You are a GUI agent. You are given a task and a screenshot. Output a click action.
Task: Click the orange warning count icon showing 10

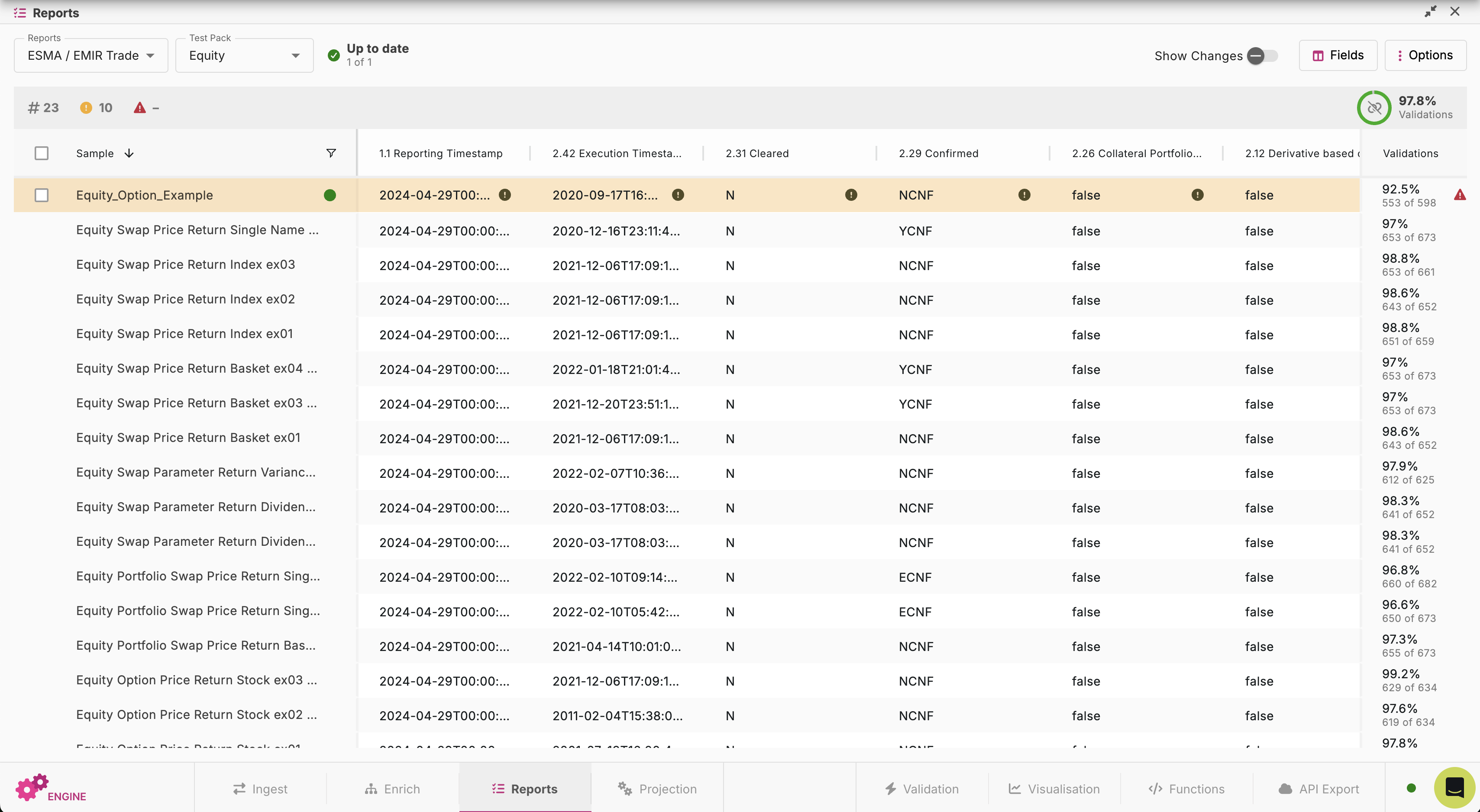[86, 107]
